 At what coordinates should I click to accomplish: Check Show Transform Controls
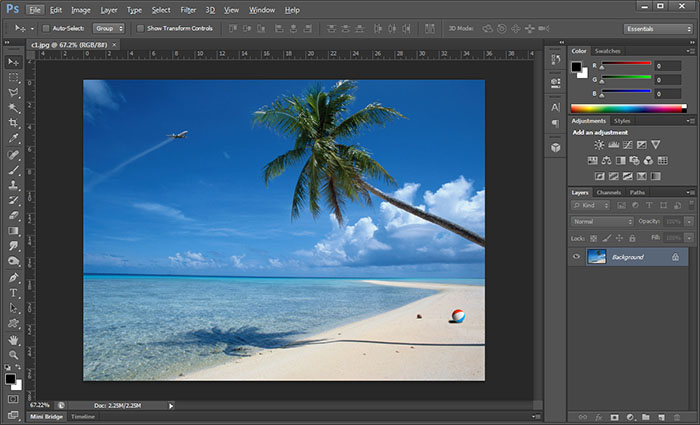click(140, 29)
